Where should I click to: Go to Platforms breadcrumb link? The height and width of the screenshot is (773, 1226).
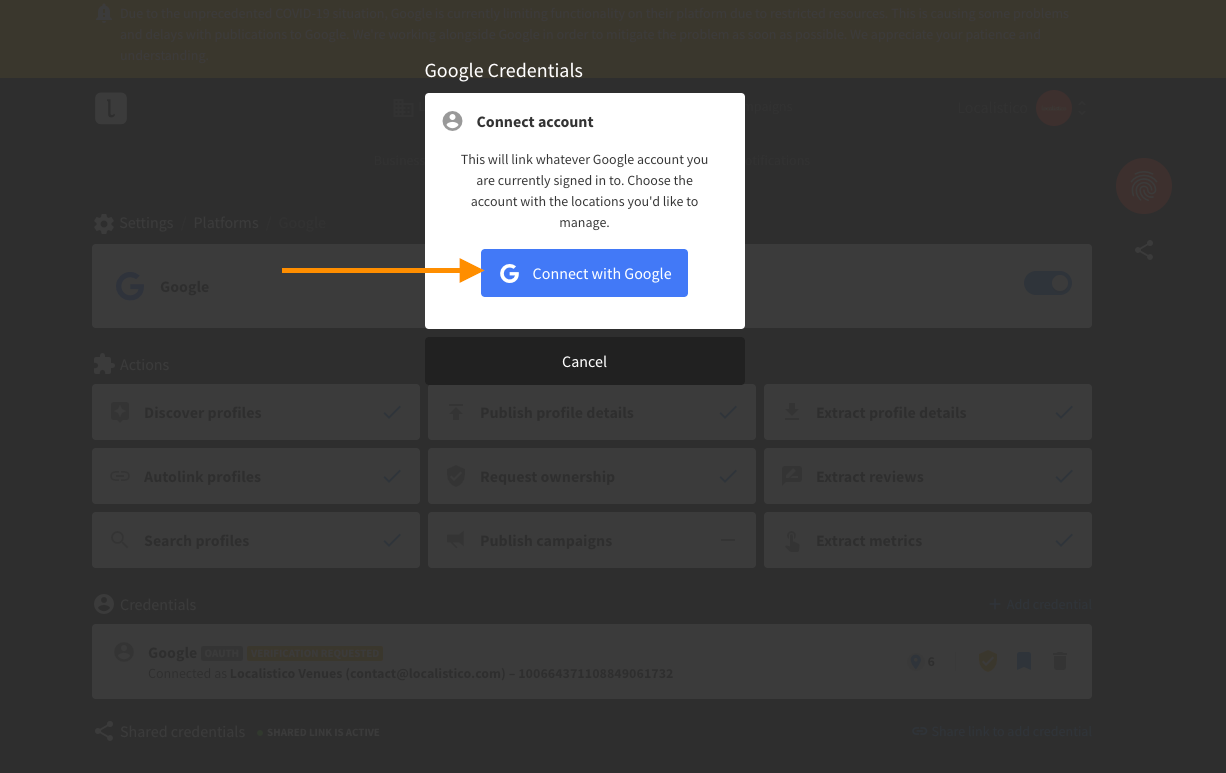226,223
